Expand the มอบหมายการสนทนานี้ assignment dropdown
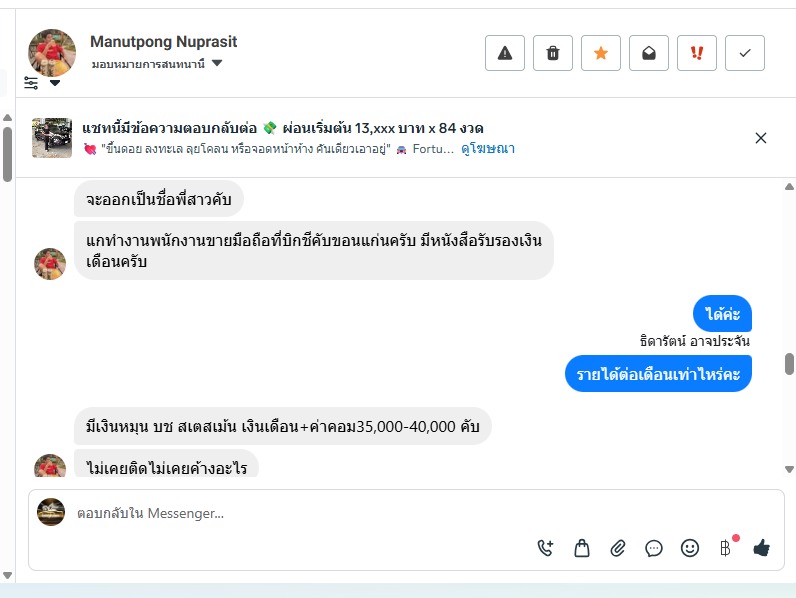Screen dimensions: 796x598 (x=217, y=64)
